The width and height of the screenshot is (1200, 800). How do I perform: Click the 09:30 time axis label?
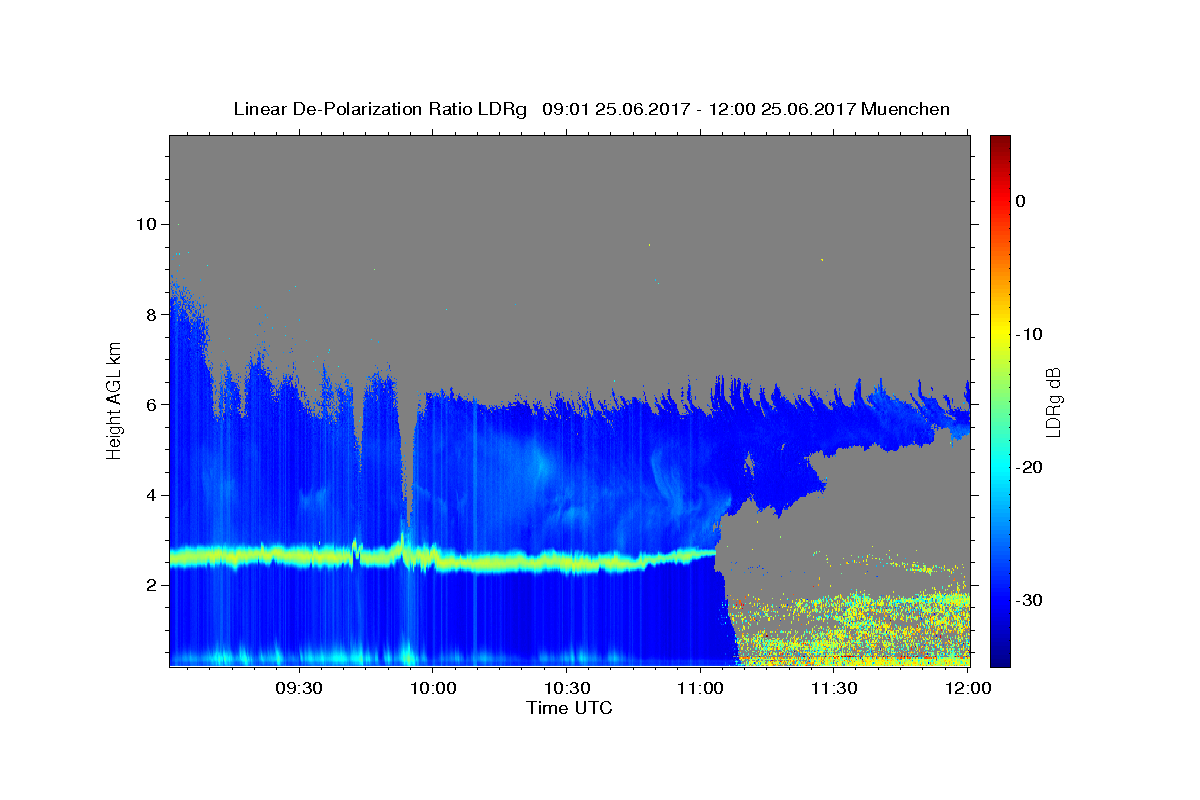pos(299,688)
